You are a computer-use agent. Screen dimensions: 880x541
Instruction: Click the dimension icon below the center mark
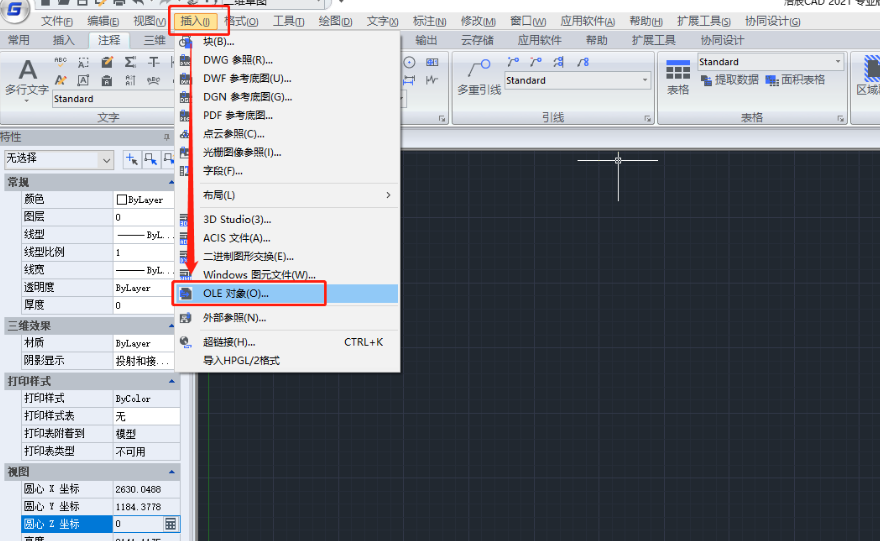click(x=409, y=80)
